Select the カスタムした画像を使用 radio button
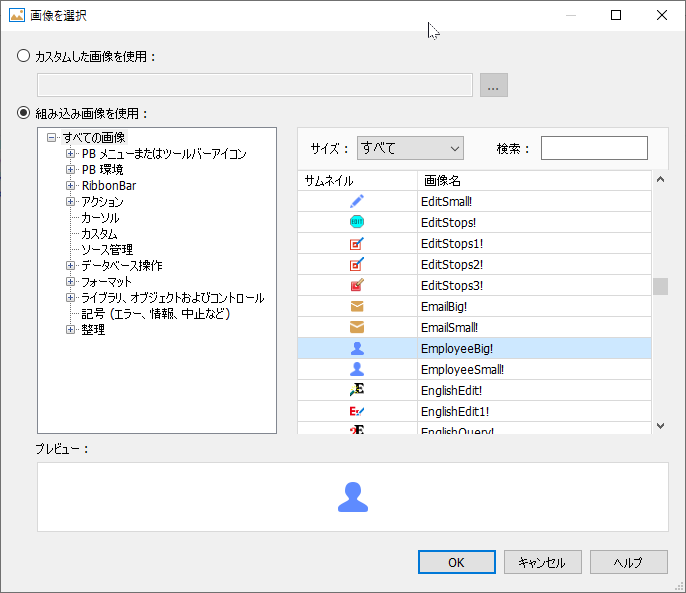 [24, 57]
